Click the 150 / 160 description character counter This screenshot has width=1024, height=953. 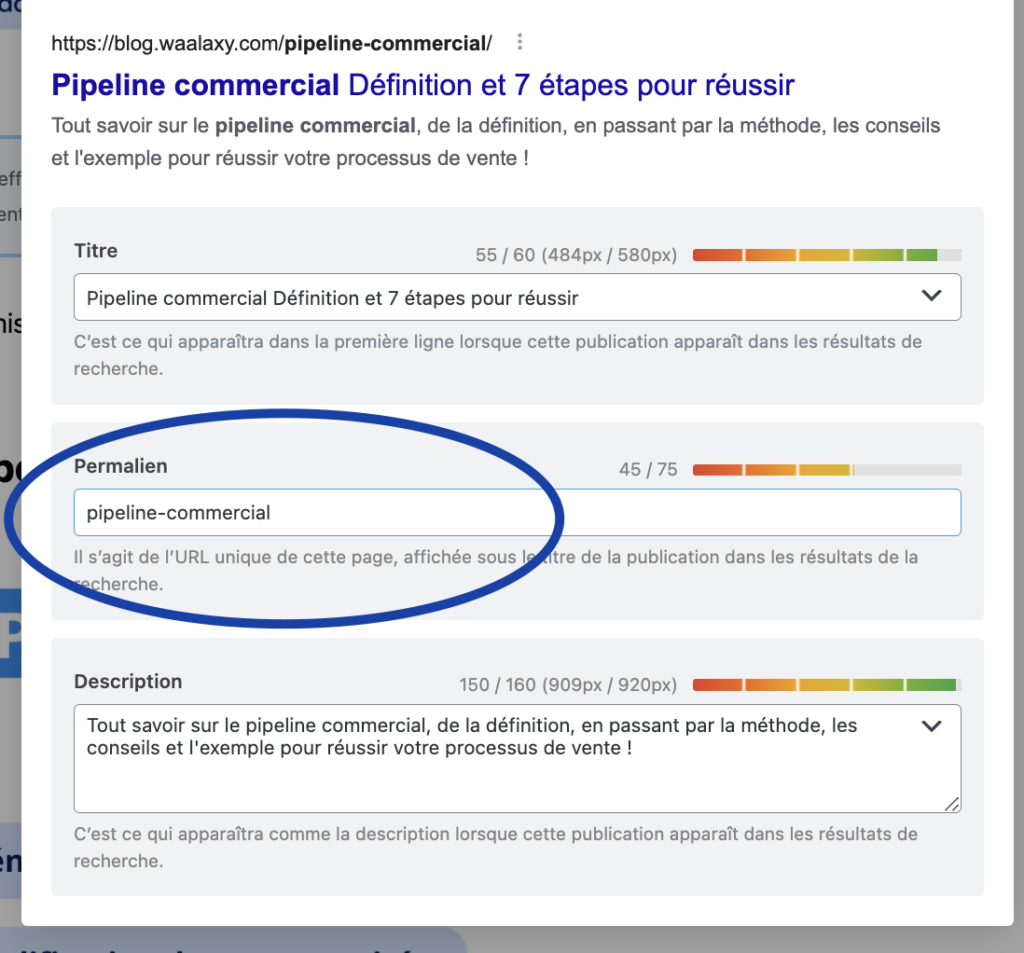[x=568, y=686]
